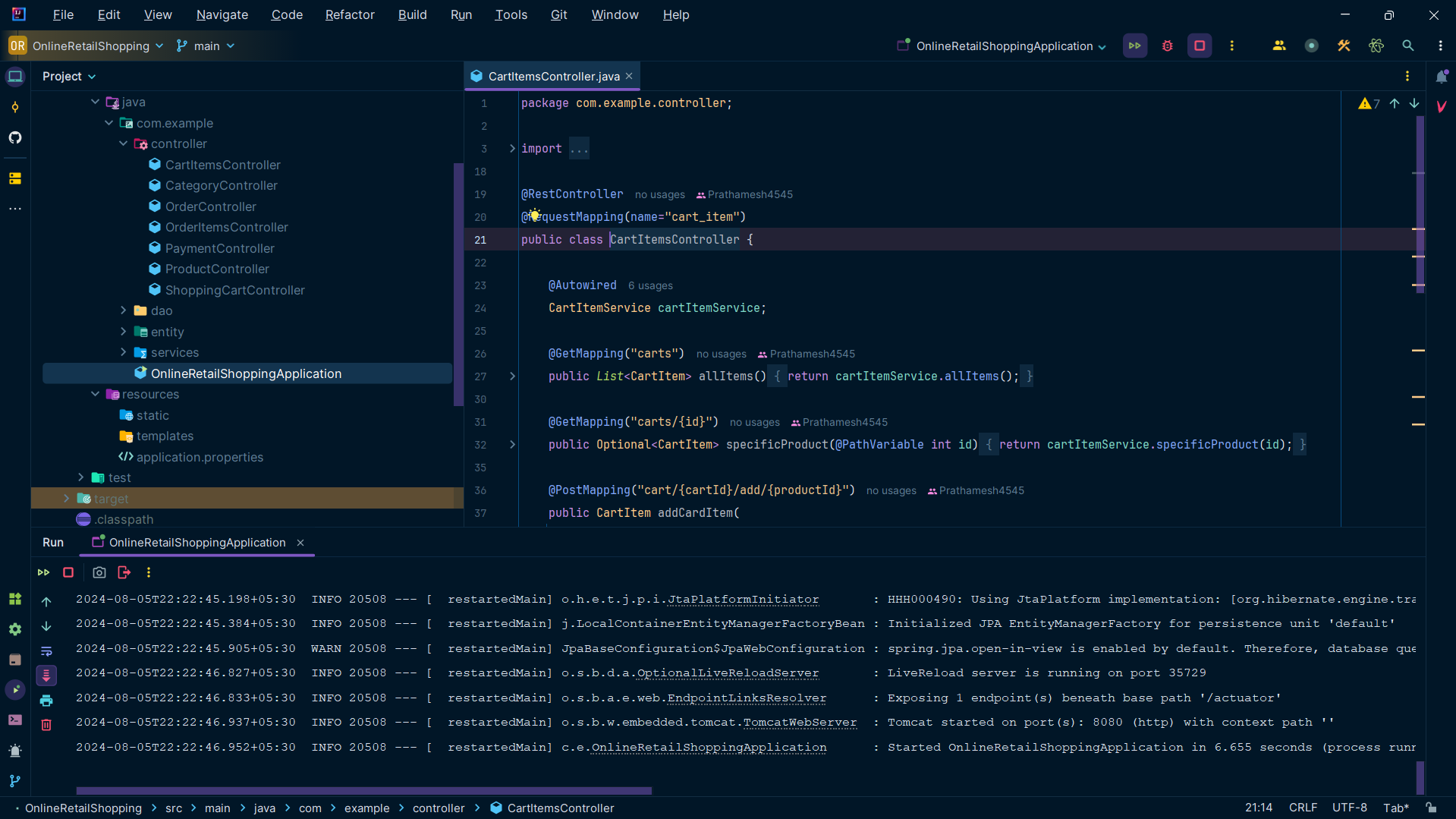Open application.properties file
Viewport: 1456px width, 819px height.
[200, 457]
